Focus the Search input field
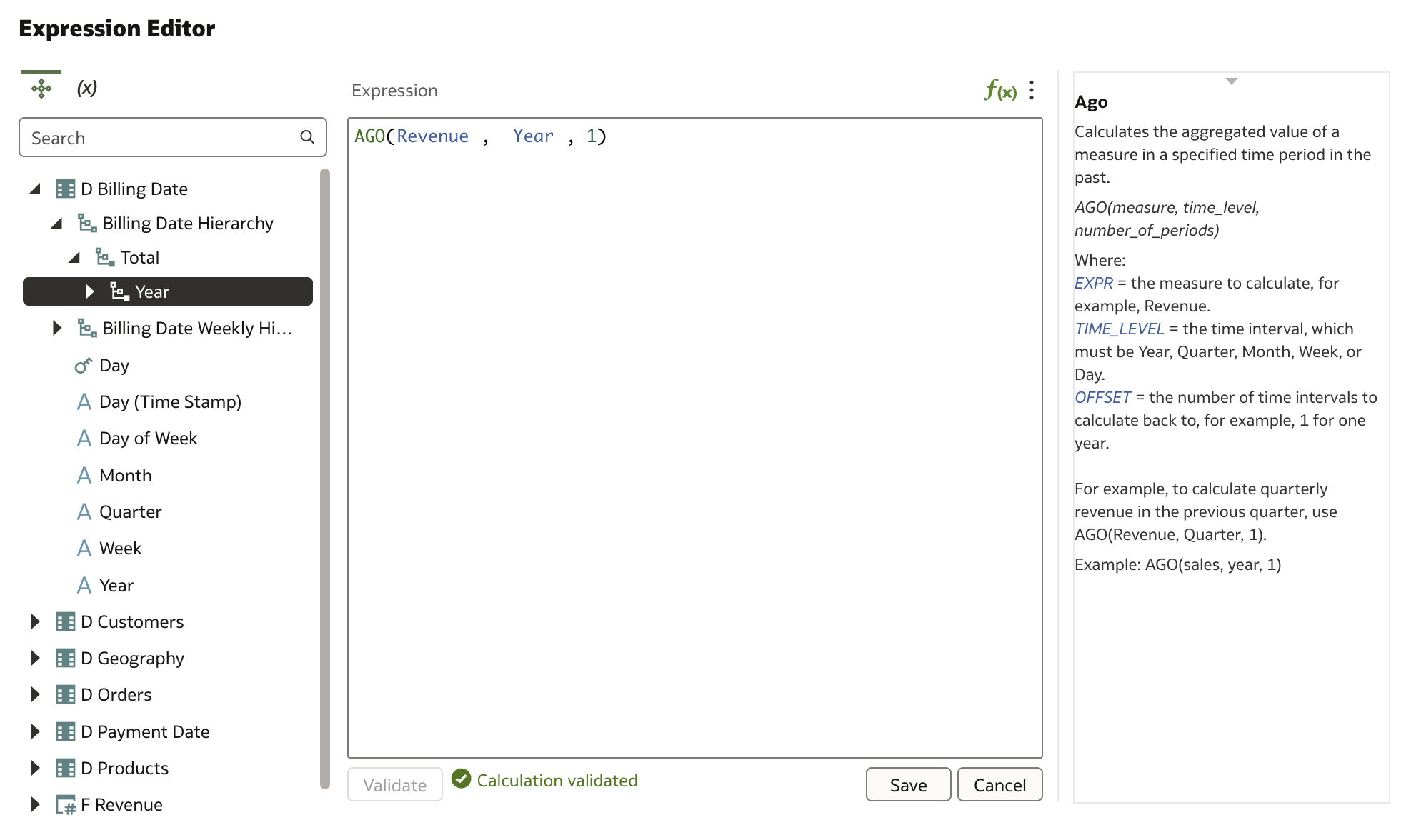The height and width of the screenshot is (840, 1416). (173, 137)
